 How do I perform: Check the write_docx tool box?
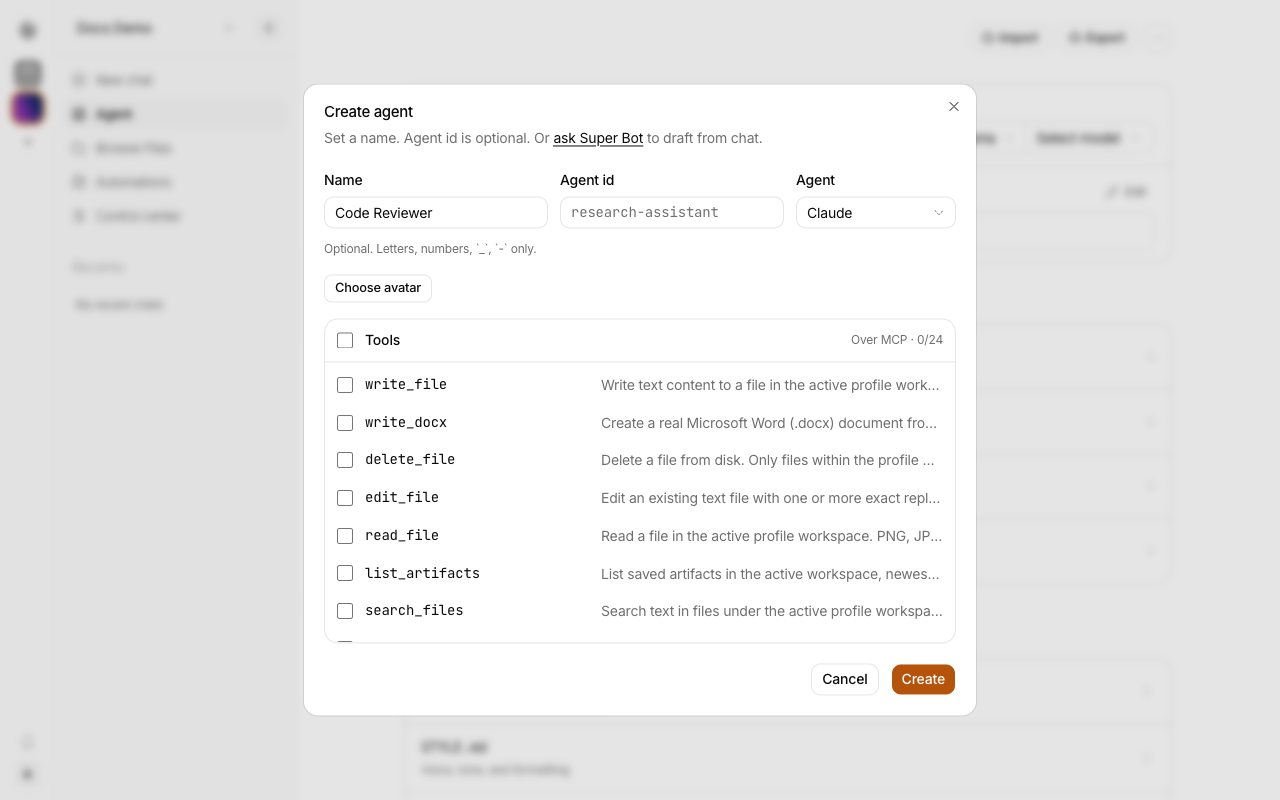point(345,423)
